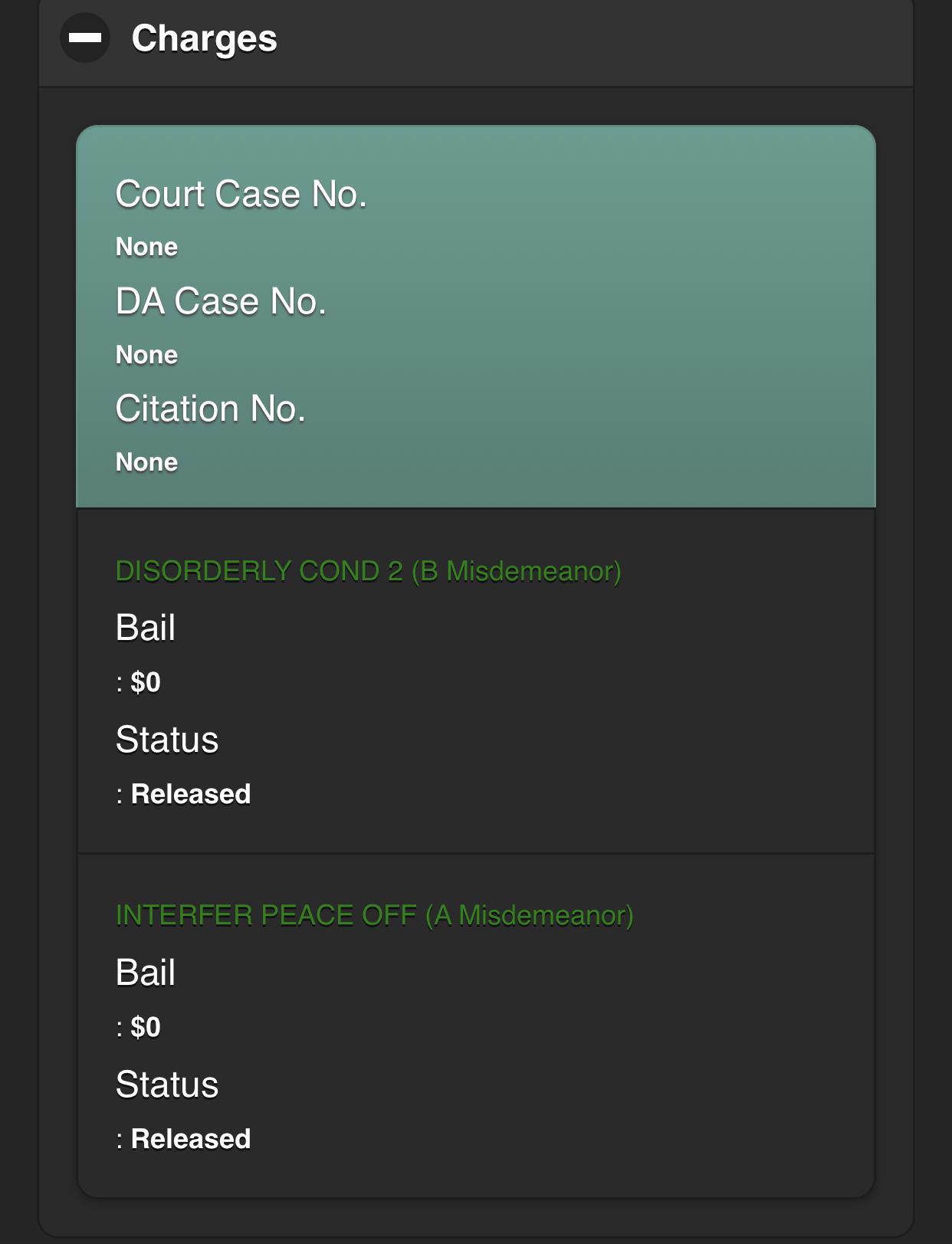This screenshot has width=952, height=1244.
Task: Click the divider line between the two charges
Action: click(475, 853)
